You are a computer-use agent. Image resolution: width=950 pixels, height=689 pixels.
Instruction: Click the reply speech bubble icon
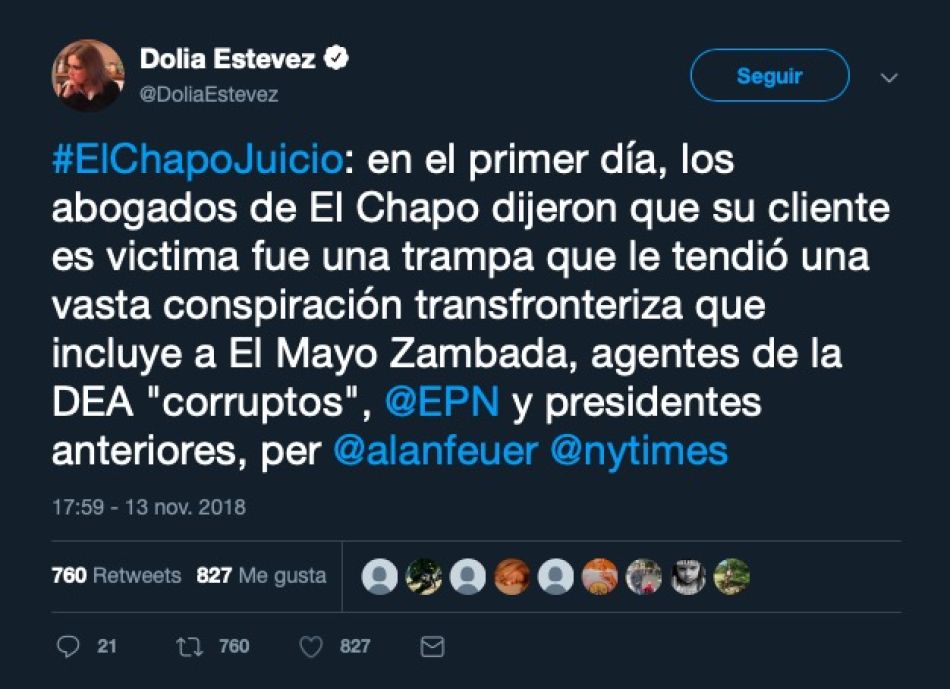click(x=68, y=647)
